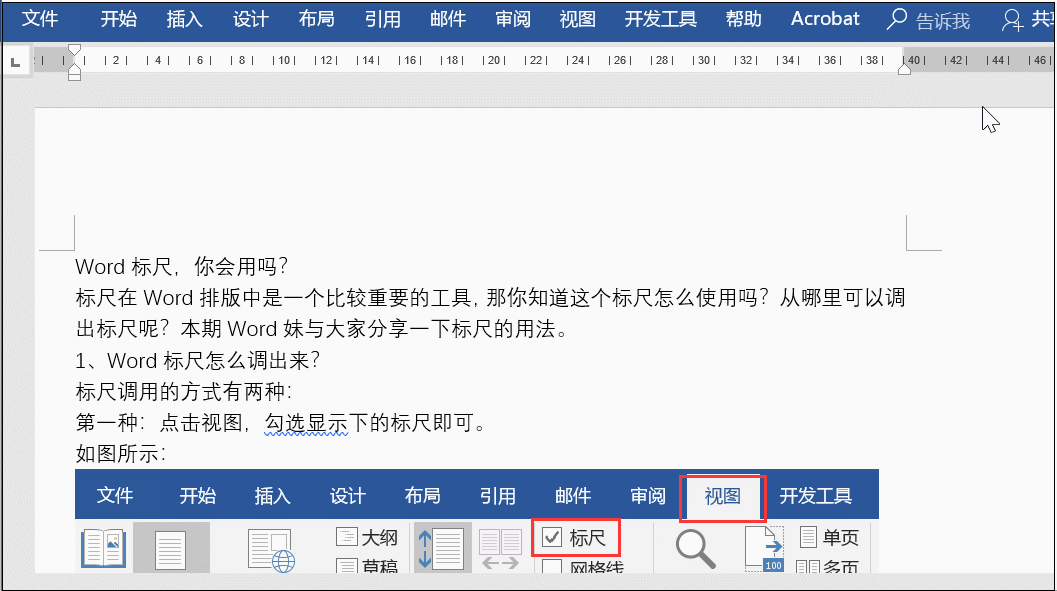Select the 100% zoom icon

pos(765,547)
